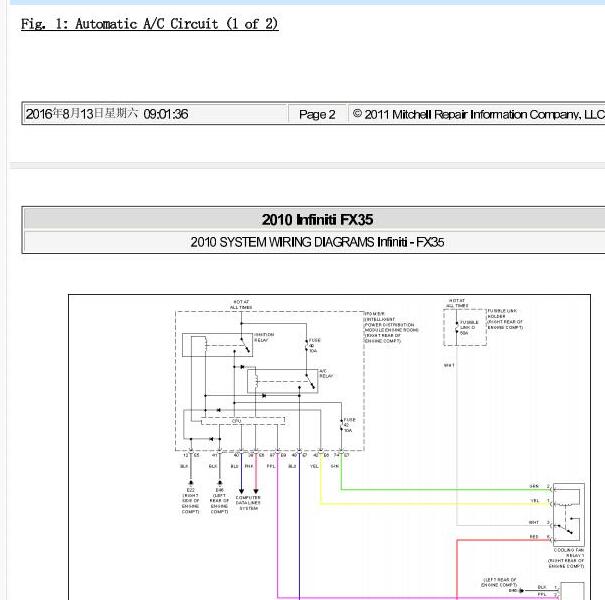Click the date text '2016年8月13日星期六 09:01:36'
605x600 pixels.
coord(107,114)
